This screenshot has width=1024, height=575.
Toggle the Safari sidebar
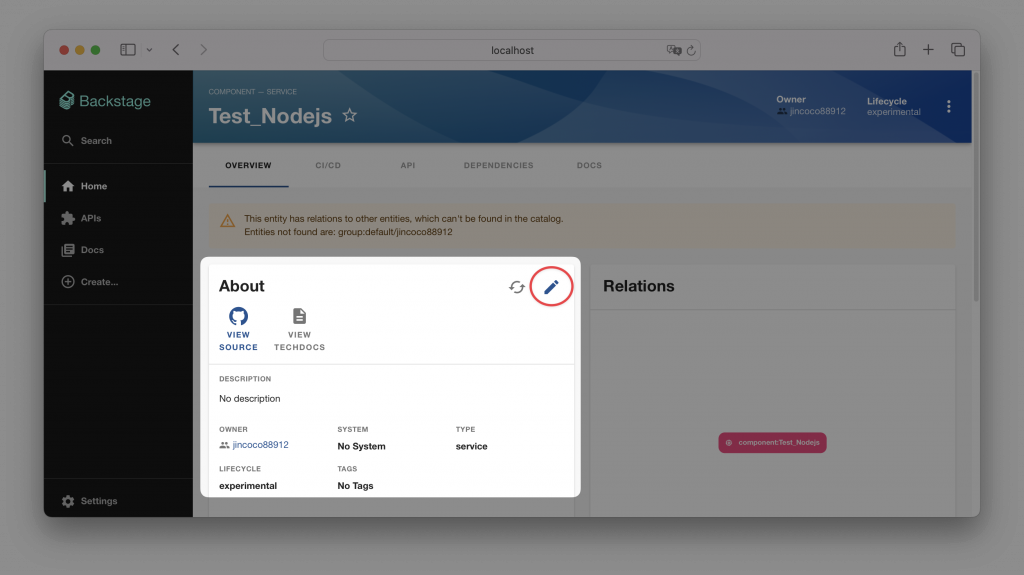(128, 50)
